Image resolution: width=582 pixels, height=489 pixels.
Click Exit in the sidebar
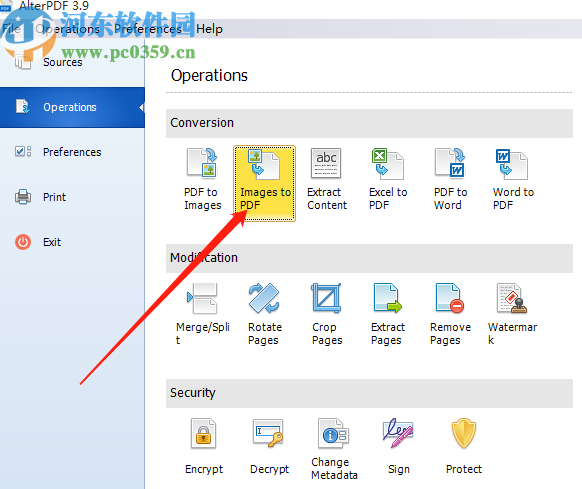tap(72, 242)
